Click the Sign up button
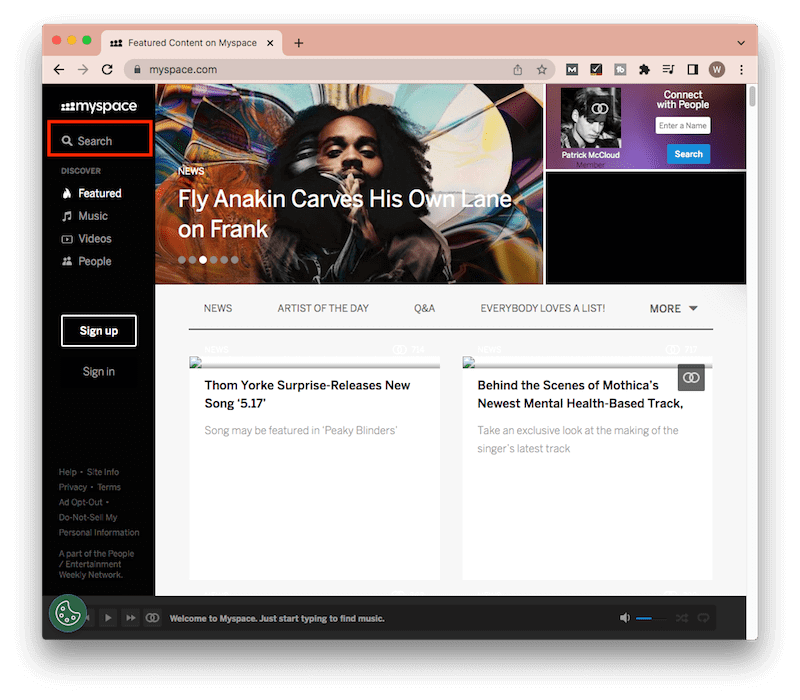The height and width of the screenshot is (700, 800). (98, 331)
